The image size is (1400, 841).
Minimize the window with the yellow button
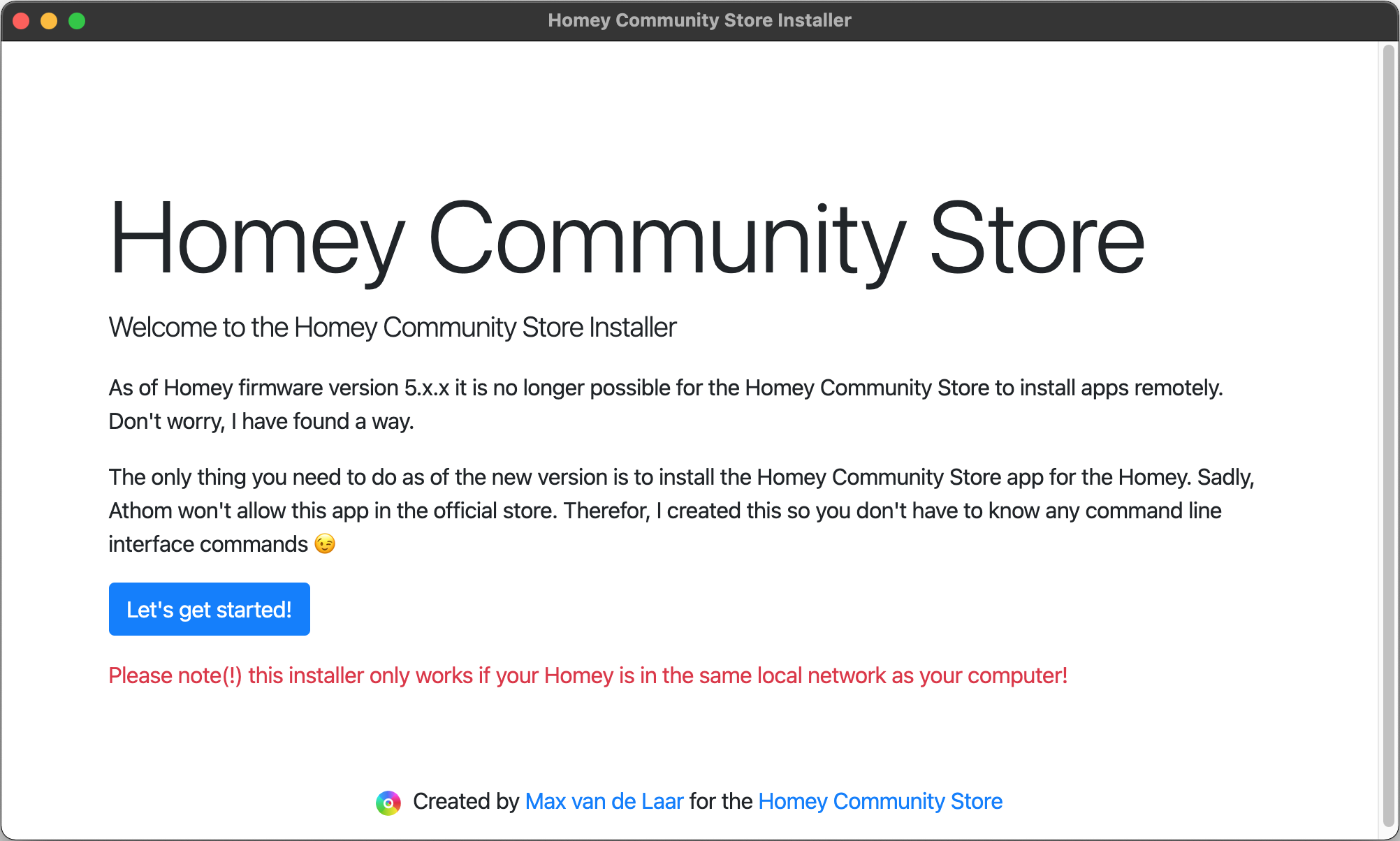49,21
